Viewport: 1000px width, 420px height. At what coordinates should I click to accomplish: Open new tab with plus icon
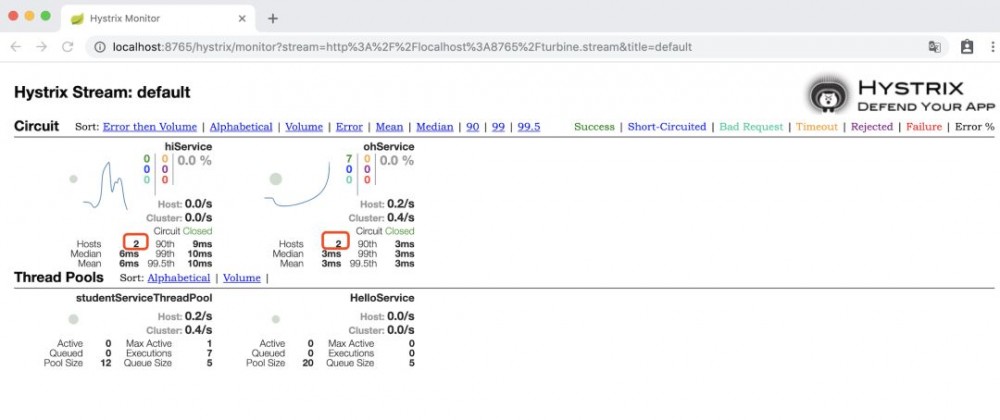click(272, 18)
